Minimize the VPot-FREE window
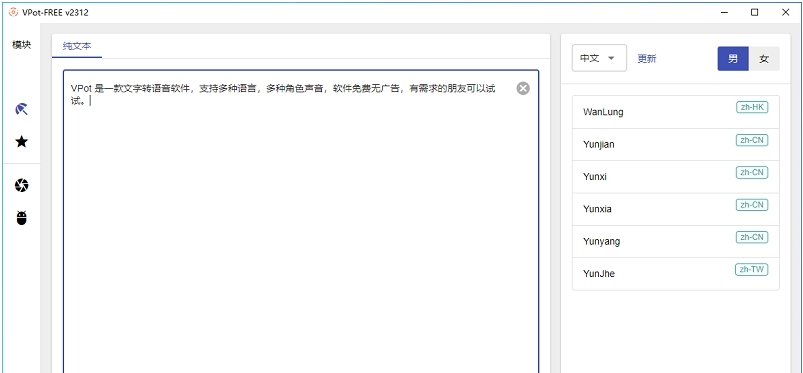Image resolution: width=803 pixels, height=373 pixels. [724, 12]
